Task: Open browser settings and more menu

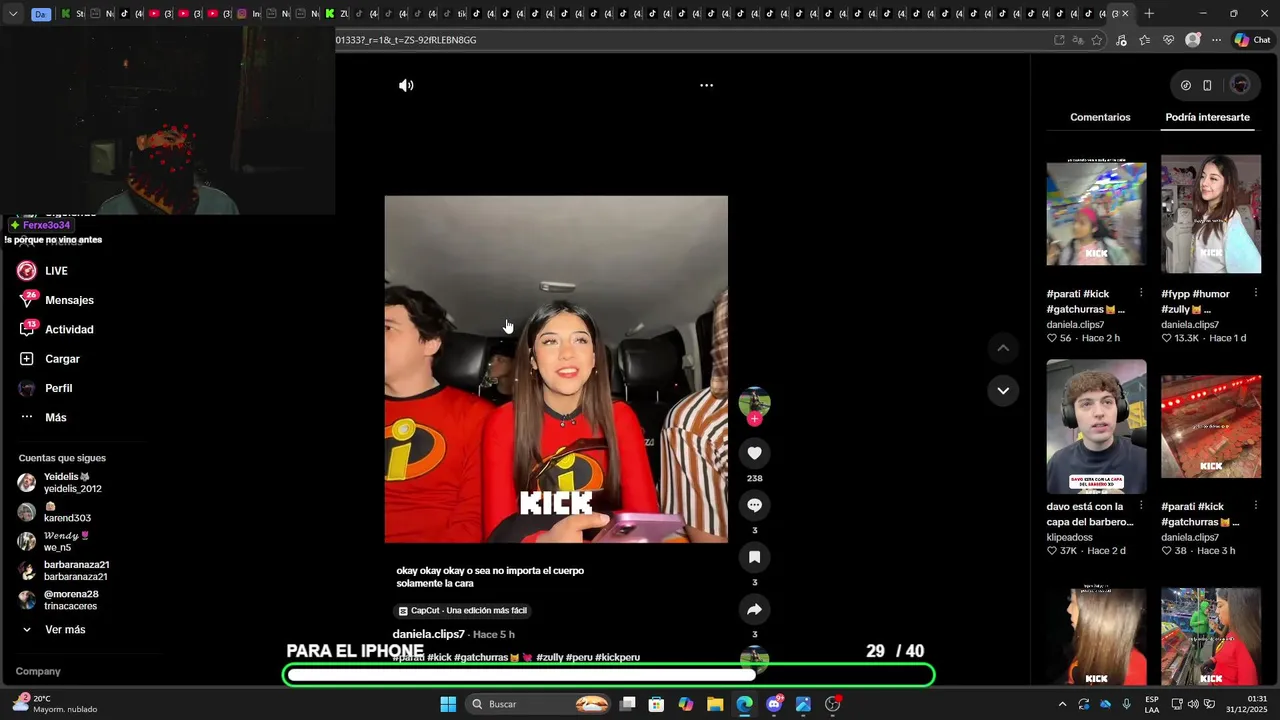Action: coord(1216,40)
